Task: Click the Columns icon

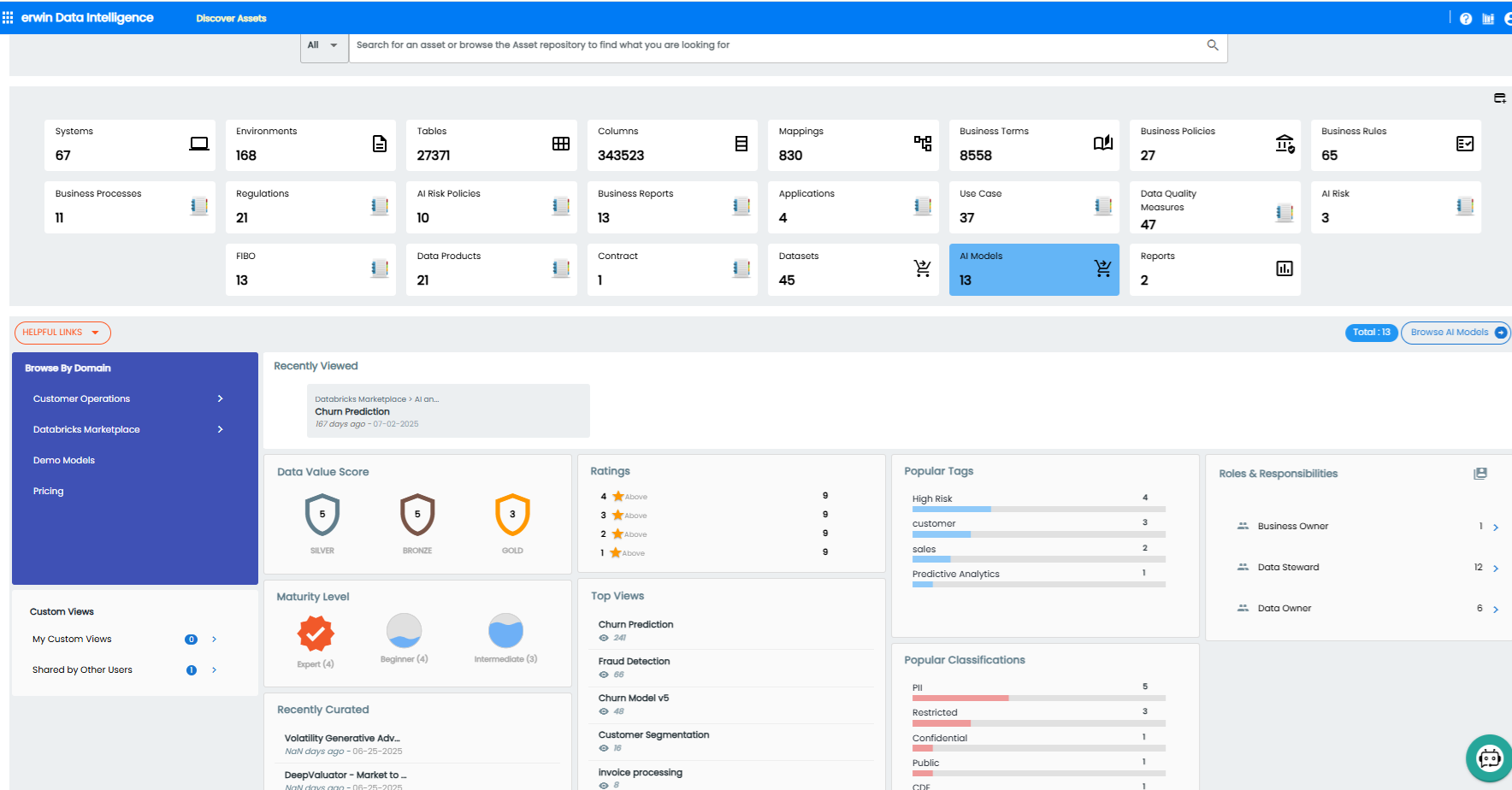Action: tap(741, 144)
